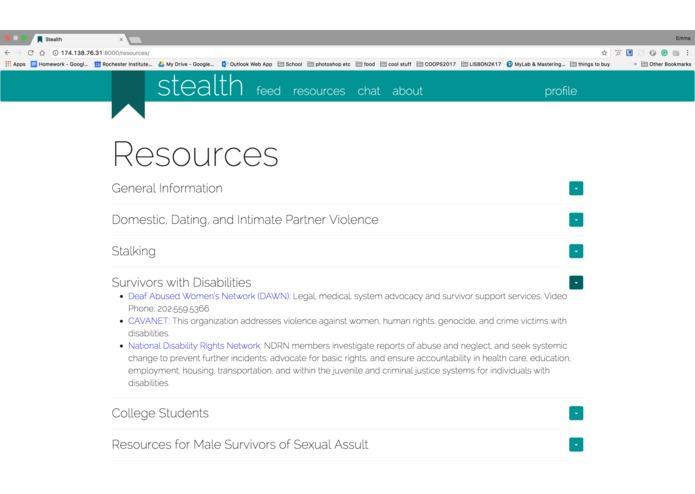The image size is (695, 494).
Task: Click the Resources page heading
Action: (195, 154)
